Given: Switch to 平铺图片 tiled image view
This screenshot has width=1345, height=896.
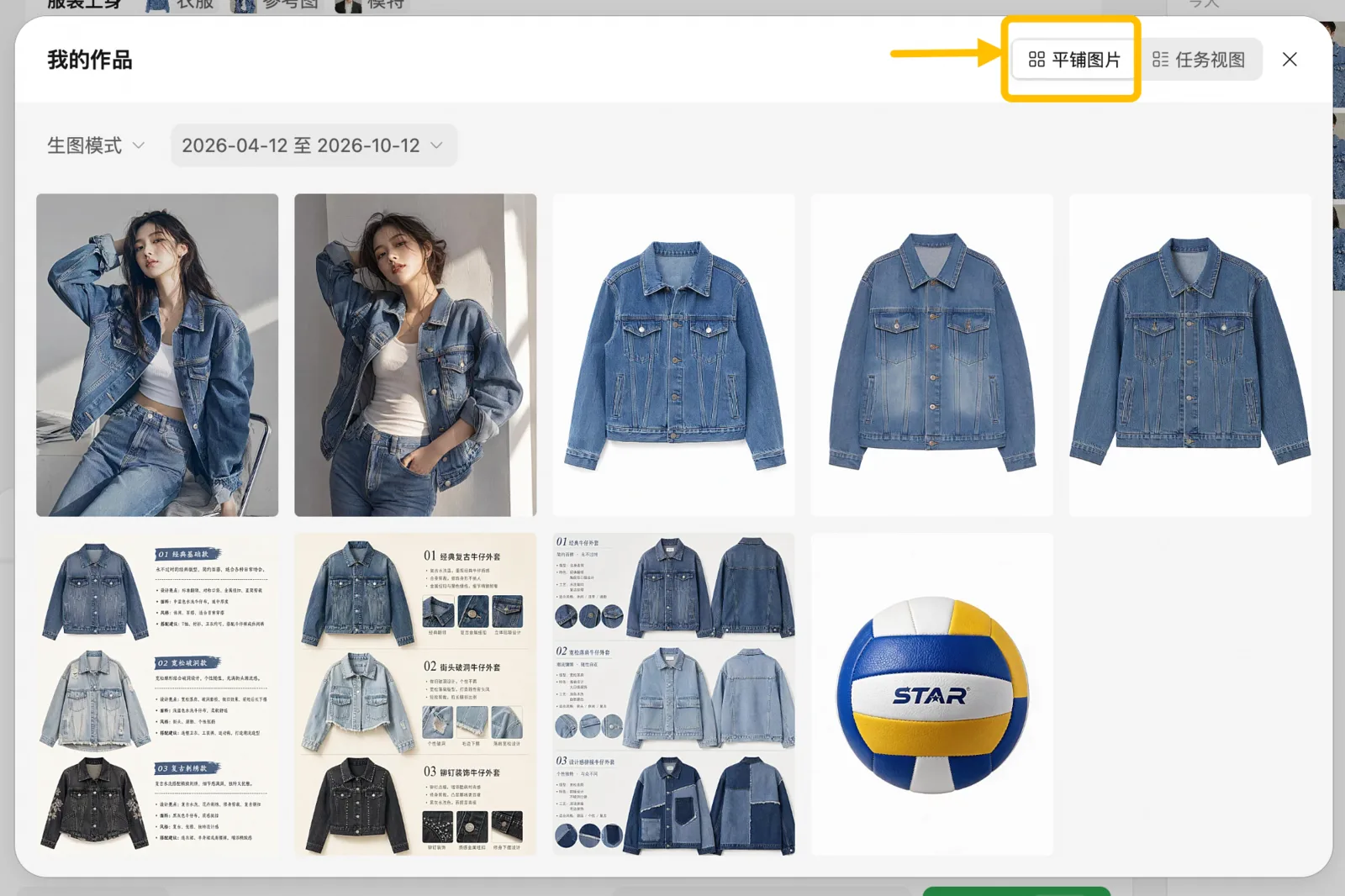Looking at the screenshot, I should 1073,60.
